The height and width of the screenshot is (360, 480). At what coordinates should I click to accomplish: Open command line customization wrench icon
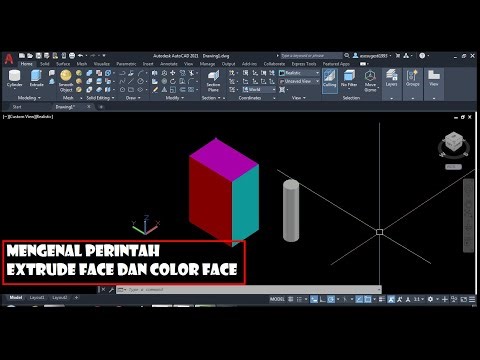tap(111, 290)
